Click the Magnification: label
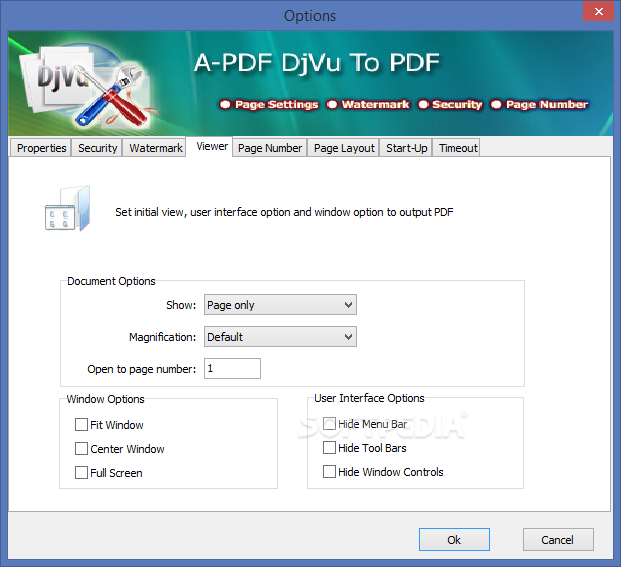Viewport: 621px width, 567px height. point(162,337)
